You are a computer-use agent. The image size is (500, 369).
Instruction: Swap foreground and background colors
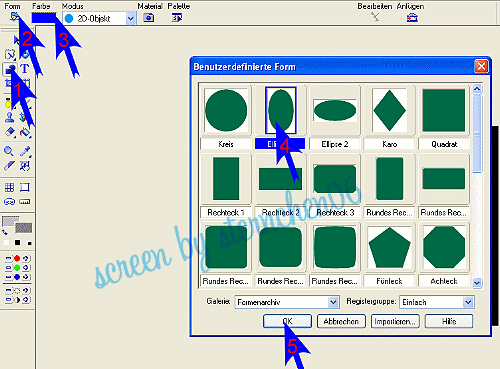point(5,232)
